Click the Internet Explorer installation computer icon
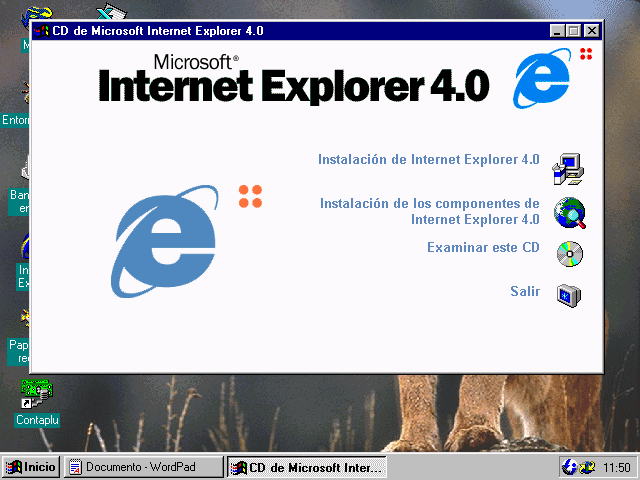 coord(568,169)
